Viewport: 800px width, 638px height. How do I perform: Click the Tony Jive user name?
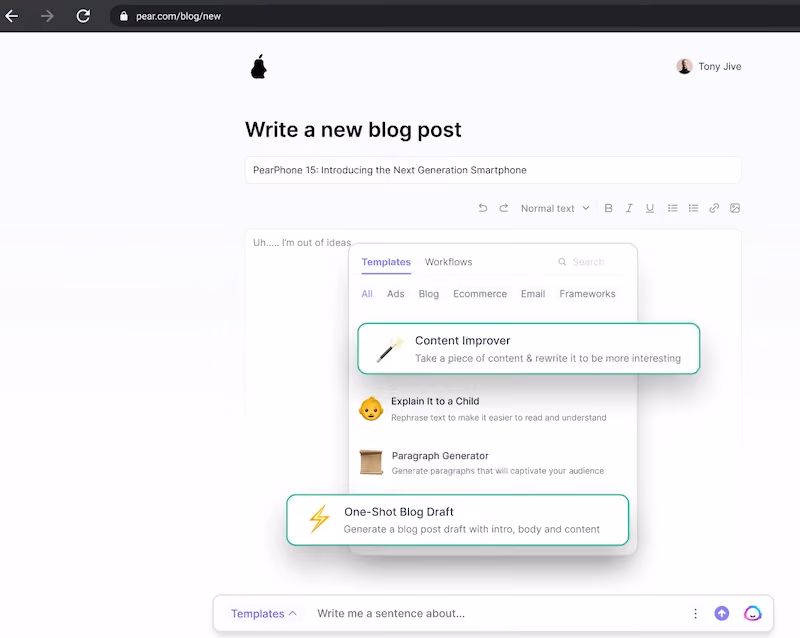[719, 66]
